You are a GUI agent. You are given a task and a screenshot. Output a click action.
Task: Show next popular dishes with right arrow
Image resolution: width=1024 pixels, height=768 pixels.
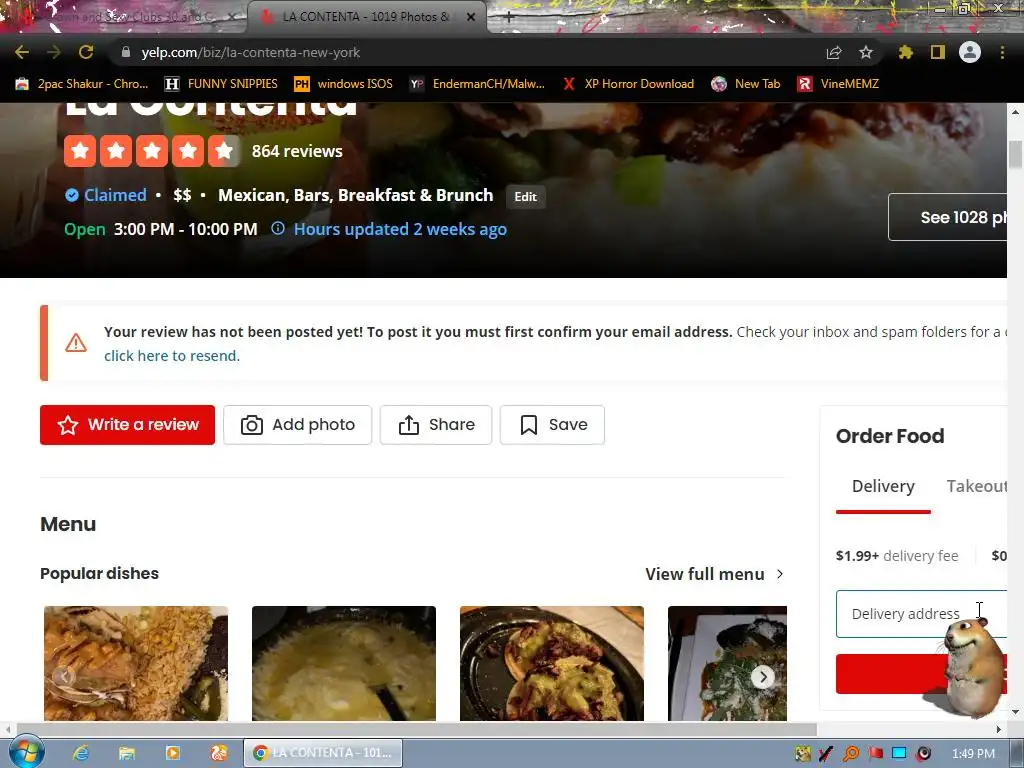[x=763, y=677]
